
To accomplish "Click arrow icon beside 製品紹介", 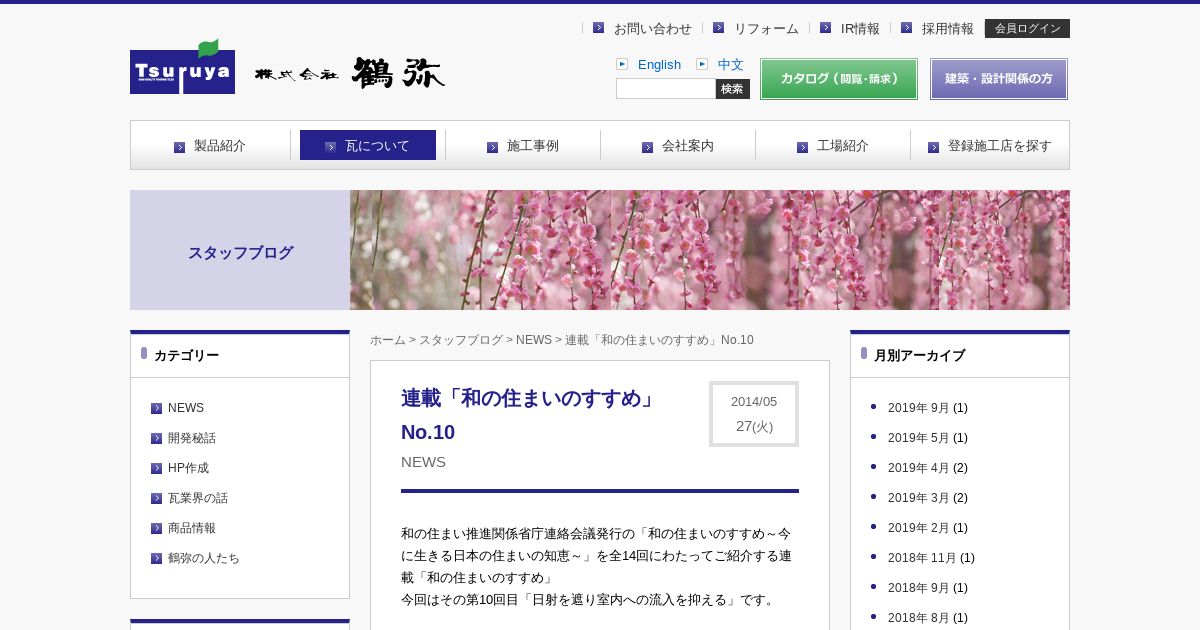I will coord(180,147).
